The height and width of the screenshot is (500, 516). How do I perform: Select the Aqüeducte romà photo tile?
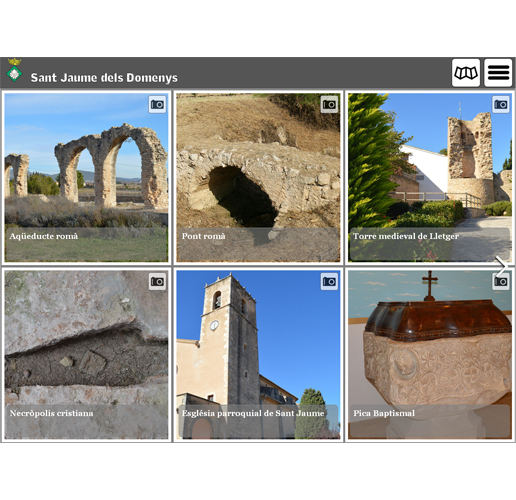(x=86, y=178)
